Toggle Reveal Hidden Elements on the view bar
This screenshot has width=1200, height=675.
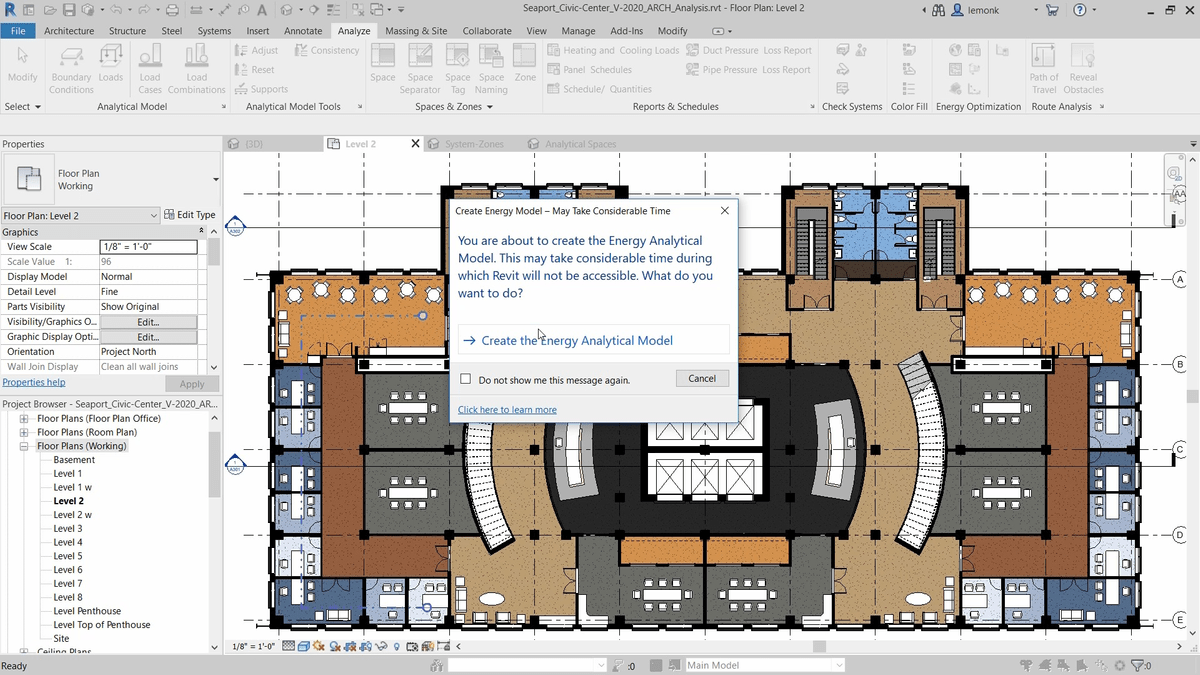point(396,646)
